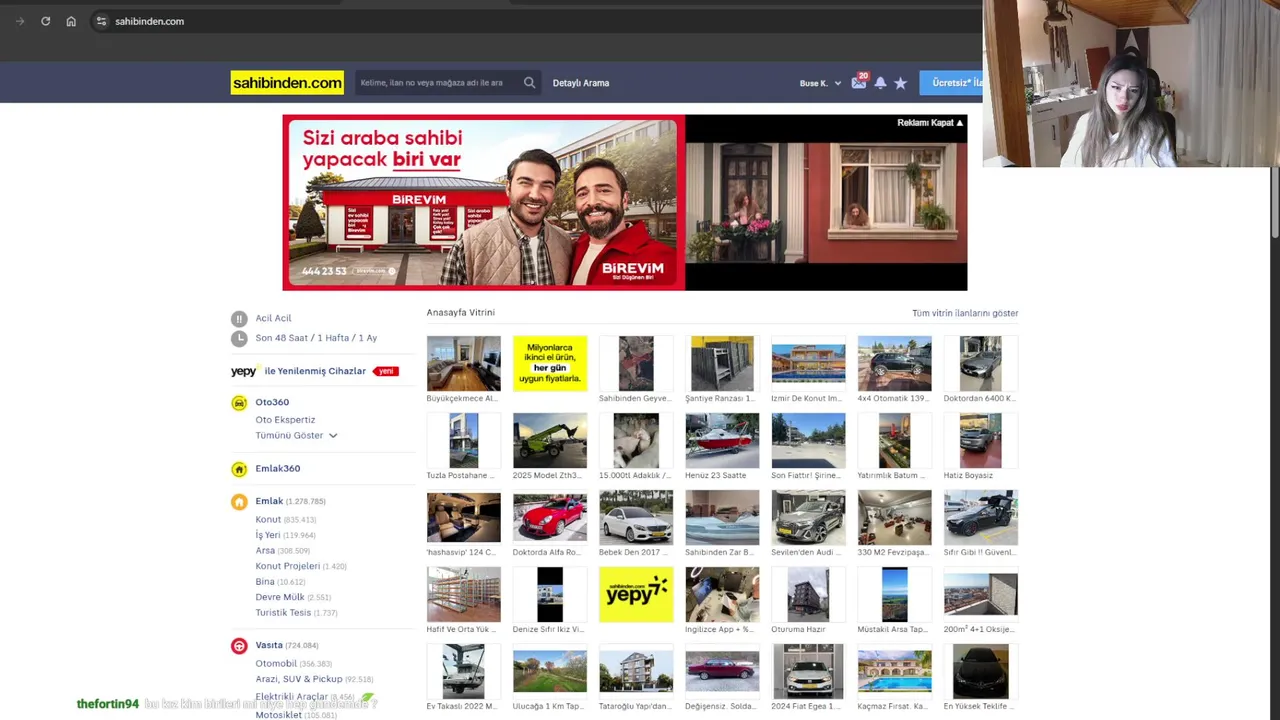This screenshot has width=1280, height=720.
Task: Open Sevilen'den Audi listing thumbnail
Action: coord(808,517)
